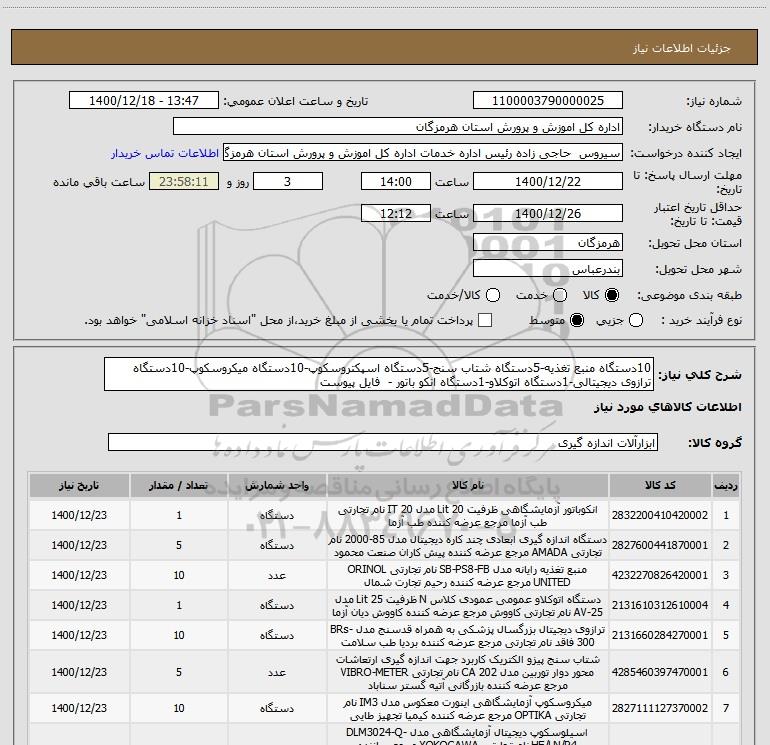Click the گروه کالا field ابزارآلات اندازه گیری
770x745 pixels.
[383, 442]
